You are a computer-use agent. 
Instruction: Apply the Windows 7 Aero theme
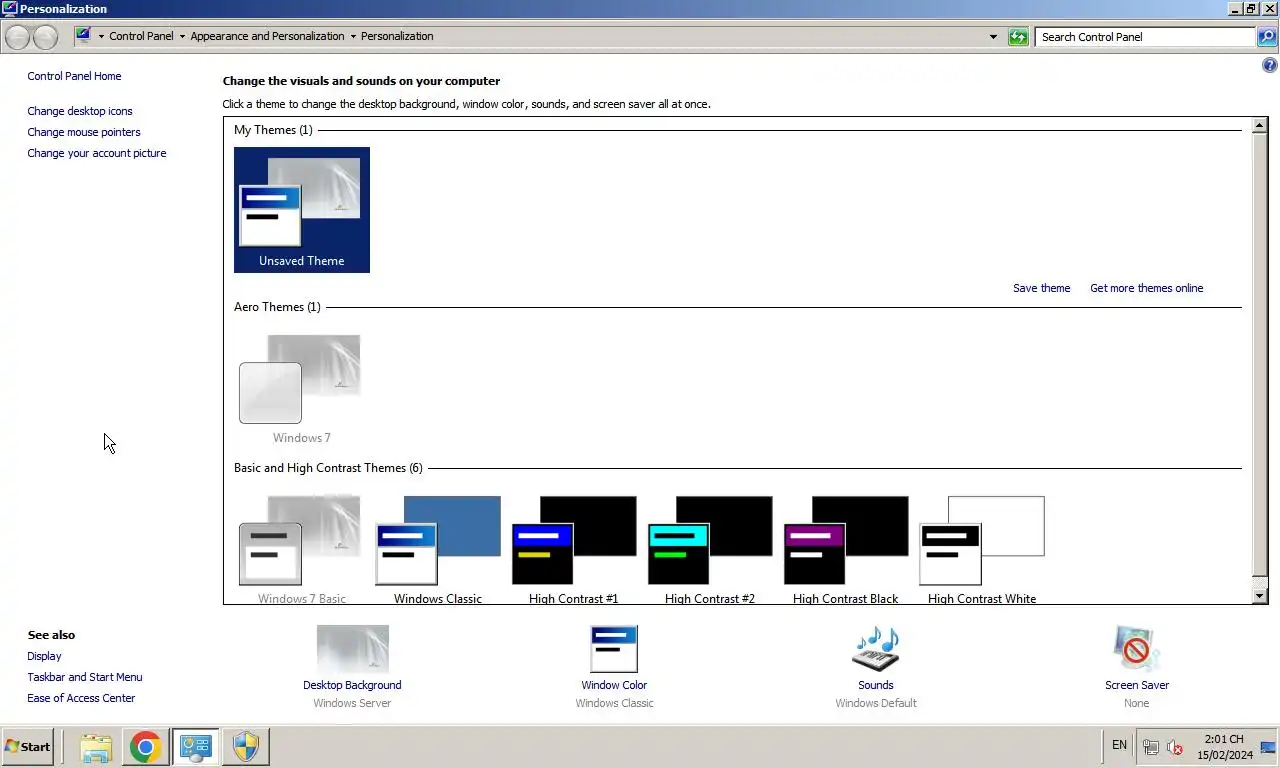(x=300, y=388)
